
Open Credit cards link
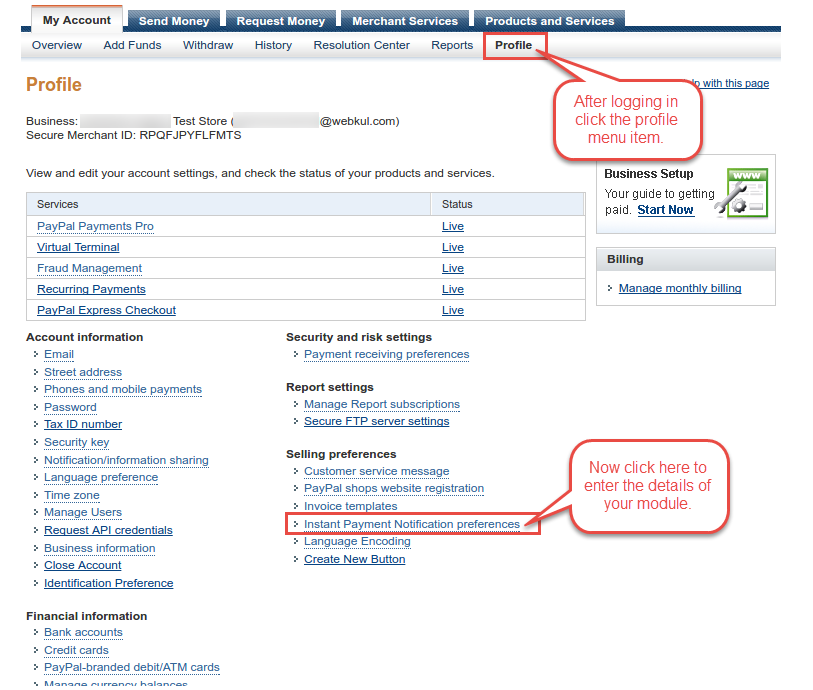[x=76, y=651]
